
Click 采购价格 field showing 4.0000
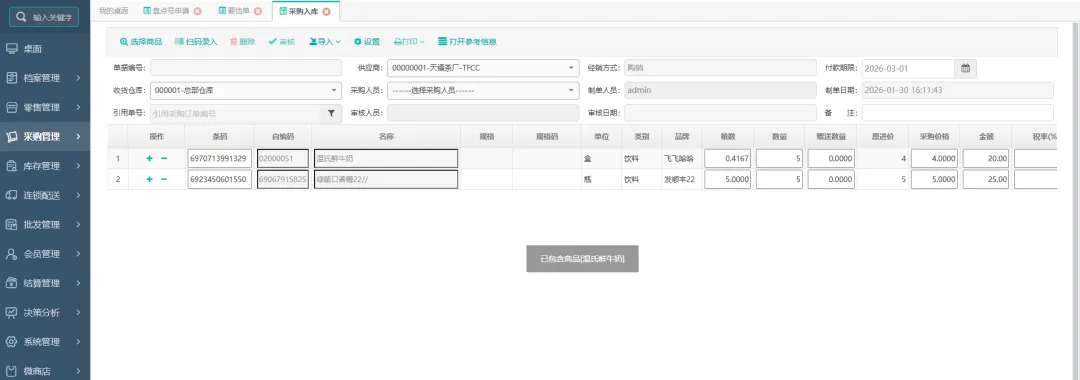point(935,159)
